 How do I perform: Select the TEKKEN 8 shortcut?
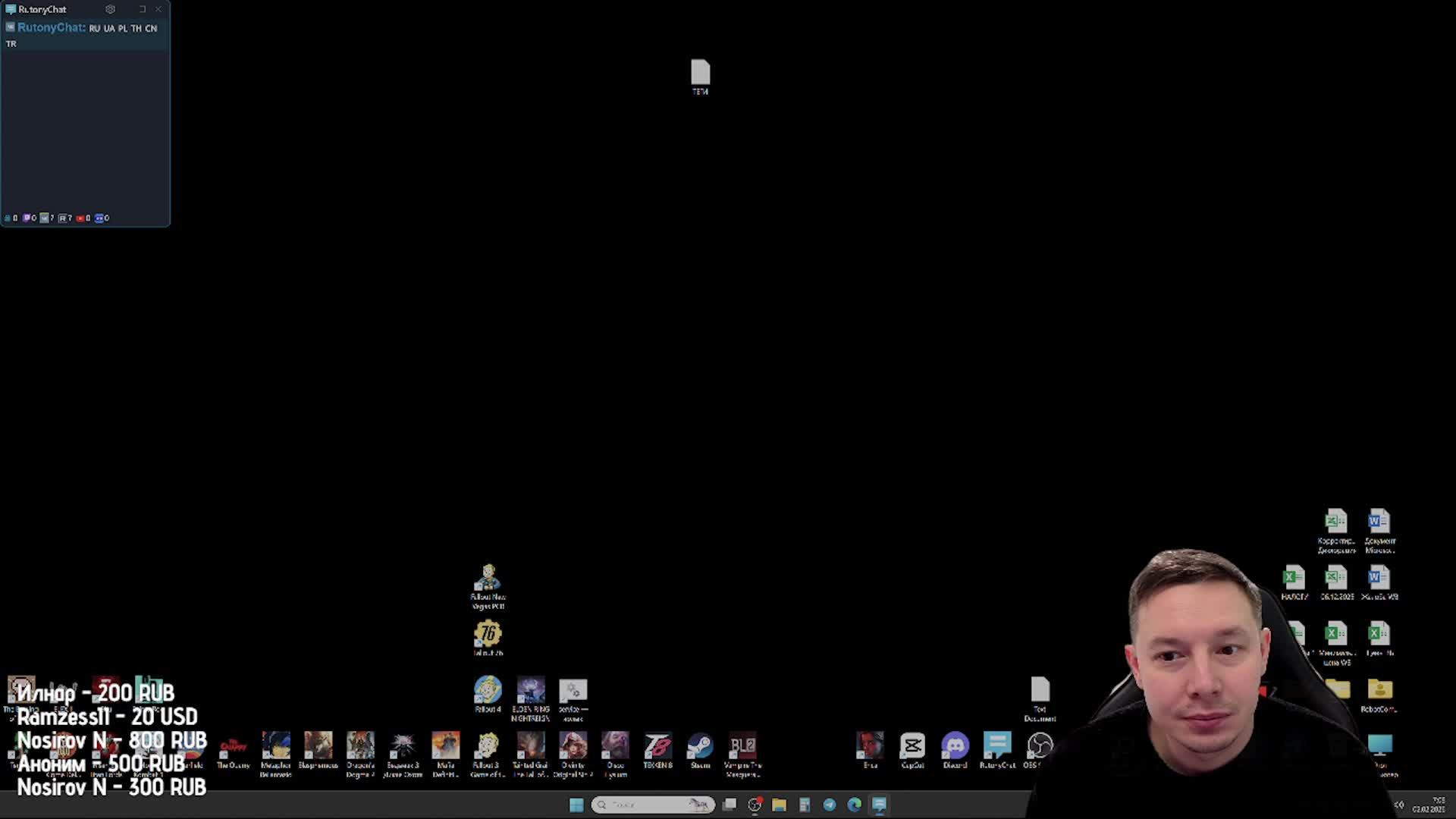click(657, 747)
